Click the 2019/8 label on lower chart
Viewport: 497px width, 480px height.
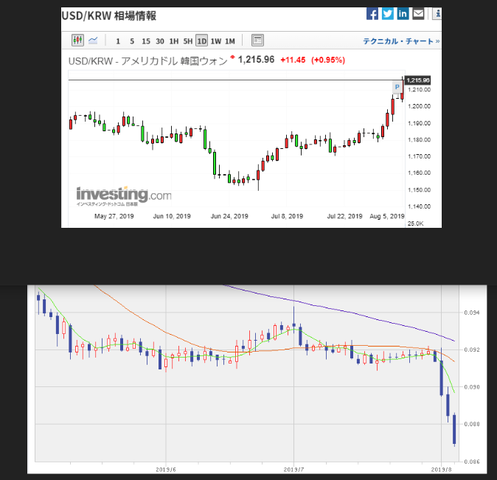tap(441, 470)
